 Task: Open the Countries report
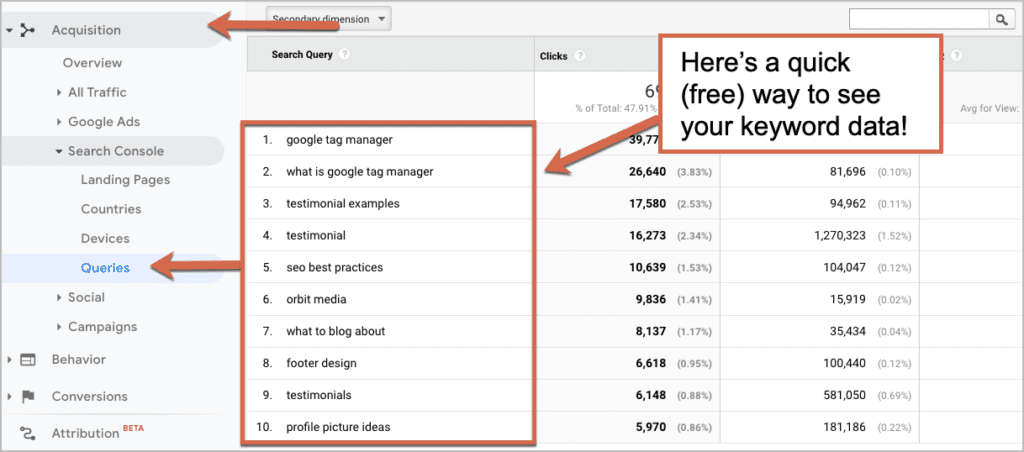111,209
